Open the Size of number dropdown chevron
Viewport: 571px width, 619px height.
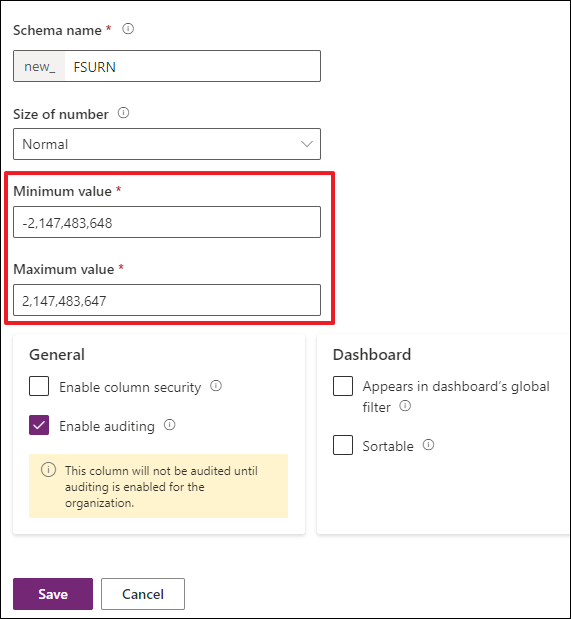(307, 144)
